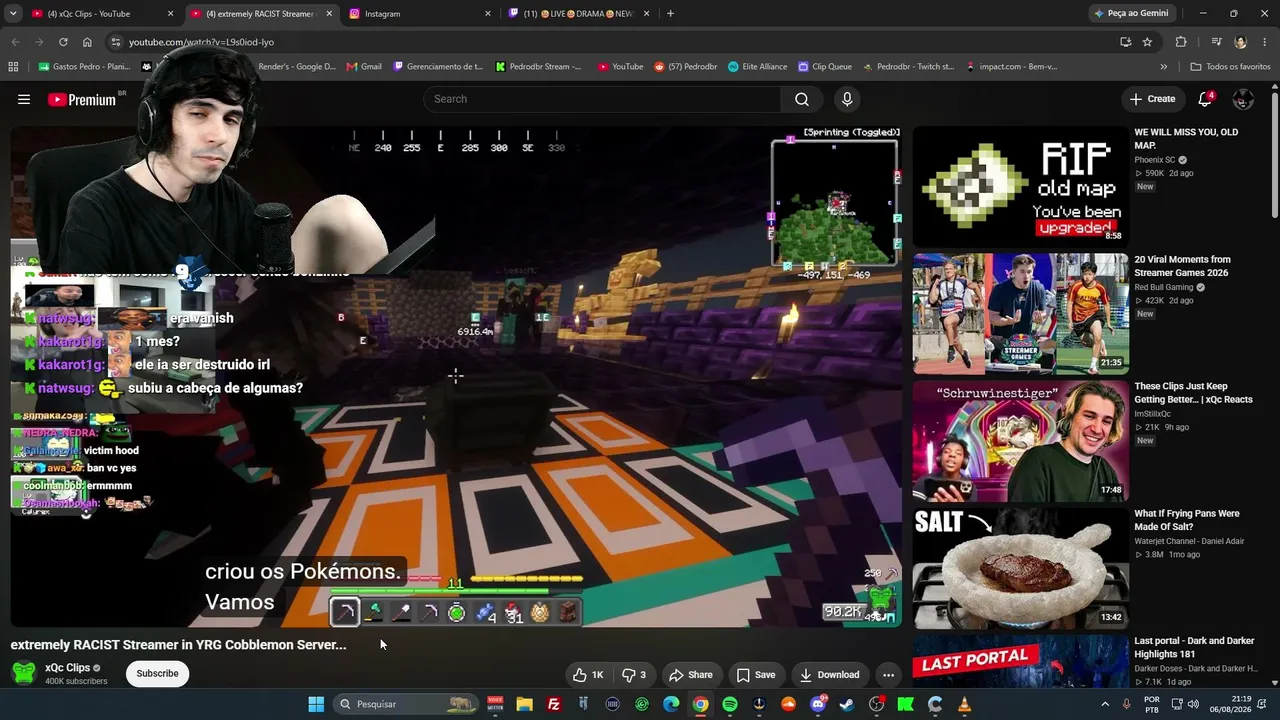The height and width of the screenshot is (720, 1280).
Task: Open the Kick app from the taskbar
Action: tap(906, 704)
